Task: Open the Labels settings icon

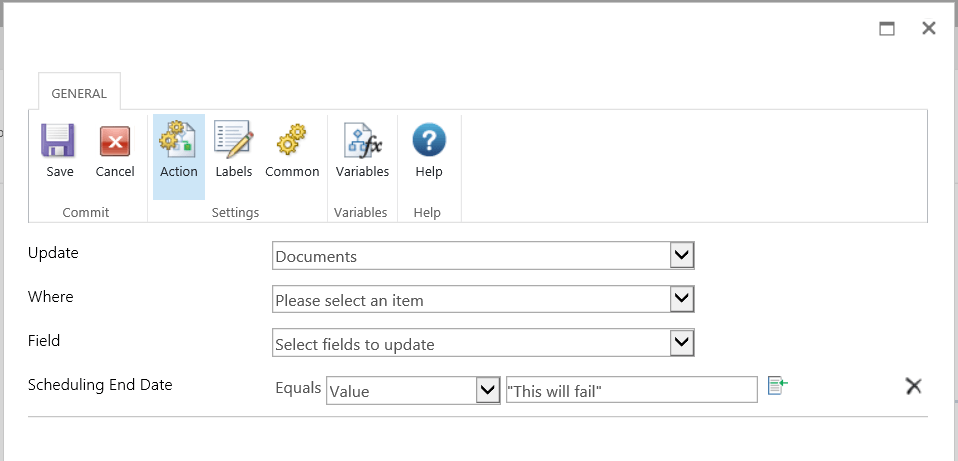Action: (x=233, y=139)
